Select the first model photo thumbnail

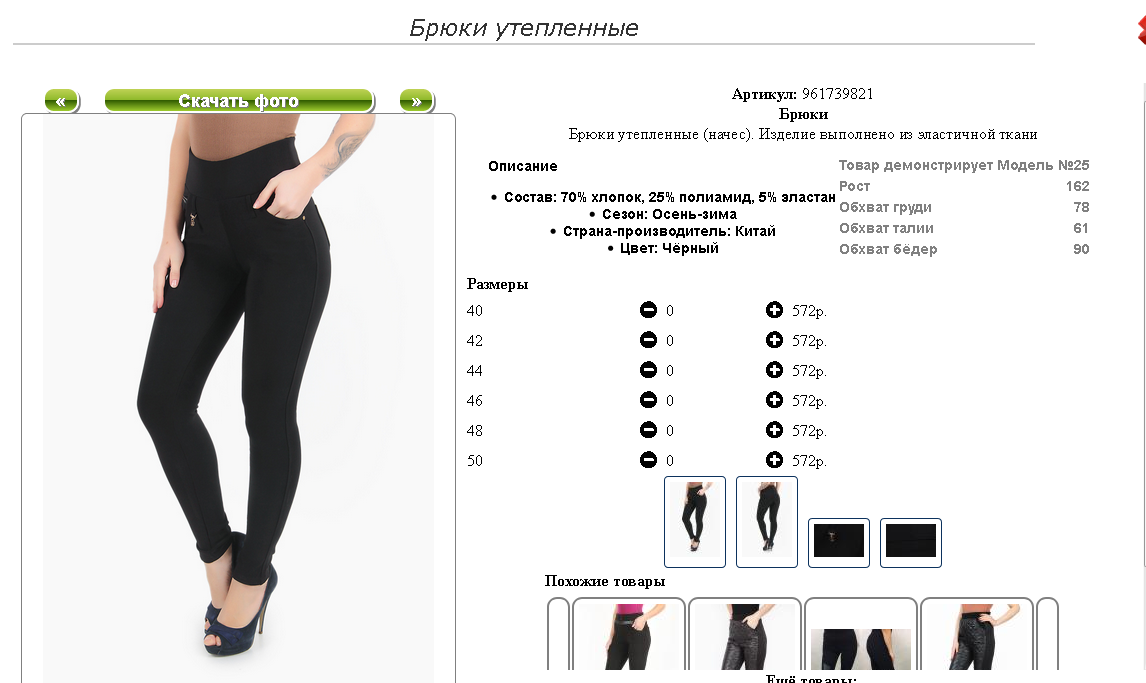[694, 522]
